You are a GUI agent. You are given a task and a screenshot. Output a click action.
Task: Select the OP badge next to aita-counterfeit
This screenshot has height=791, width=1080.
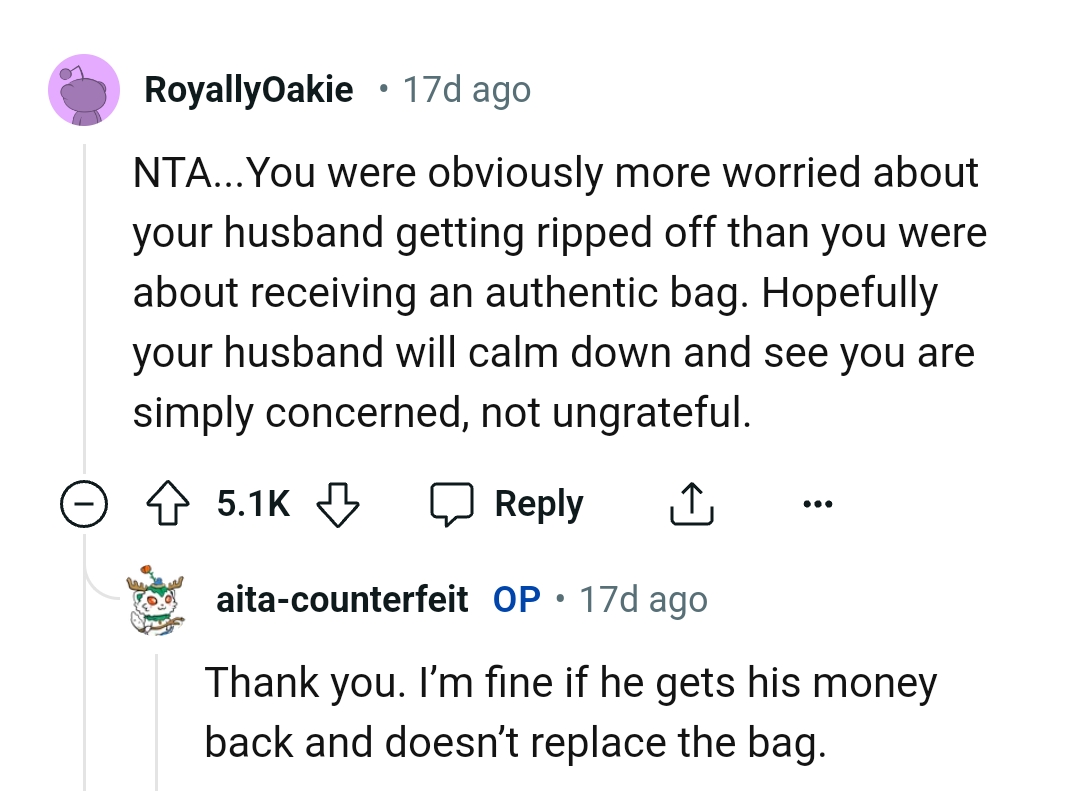[x=517, y=599]
